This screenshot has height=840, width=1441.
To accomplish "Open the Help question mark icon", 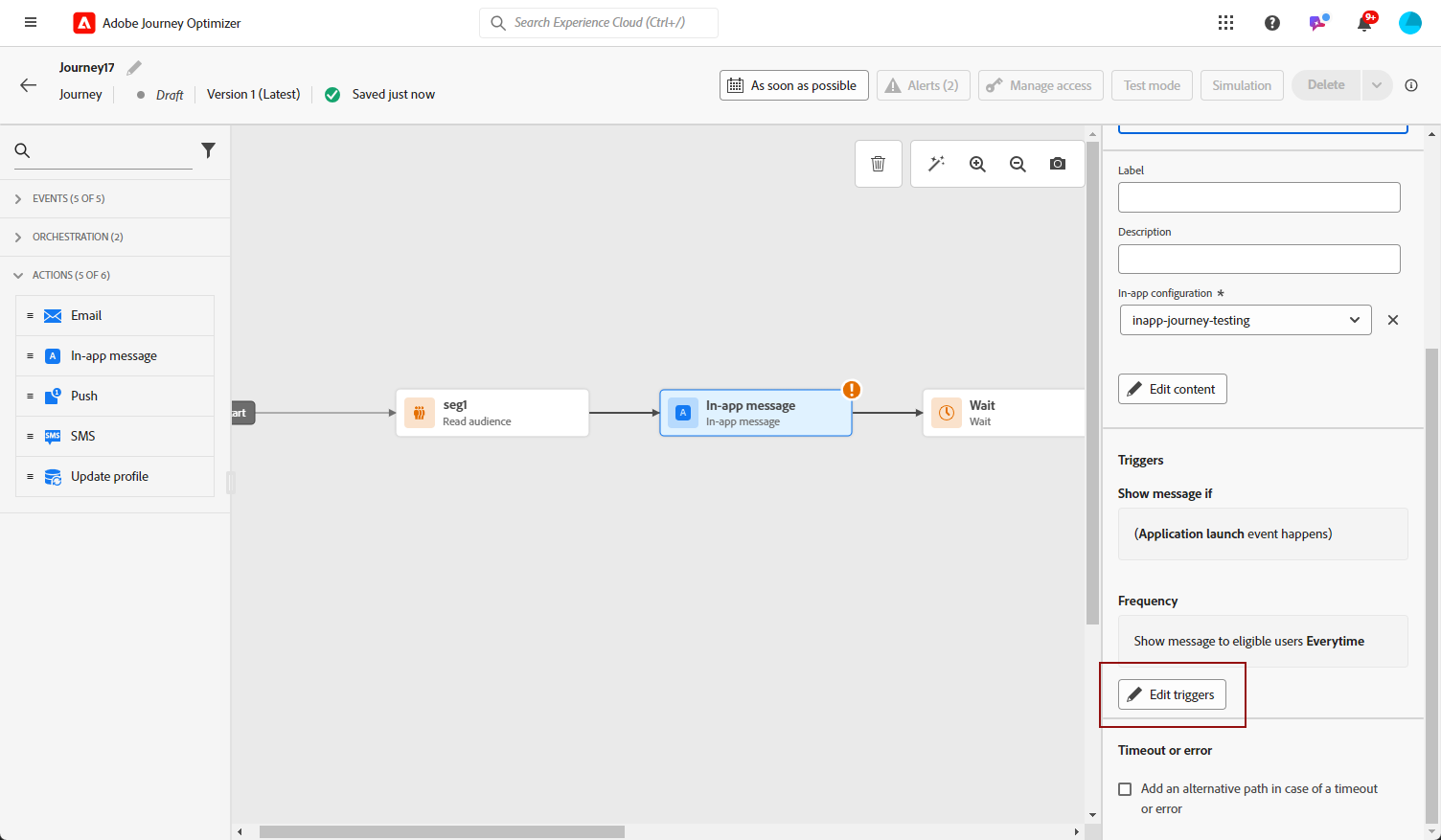I will point(1272,23).
